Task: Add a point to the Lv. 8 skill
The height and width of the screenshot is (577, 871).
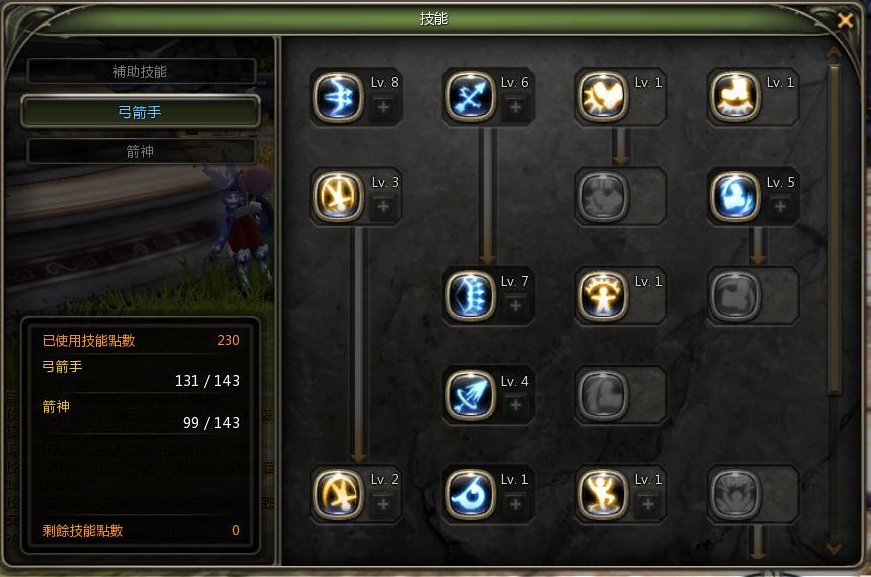Action: click(383, 107)
